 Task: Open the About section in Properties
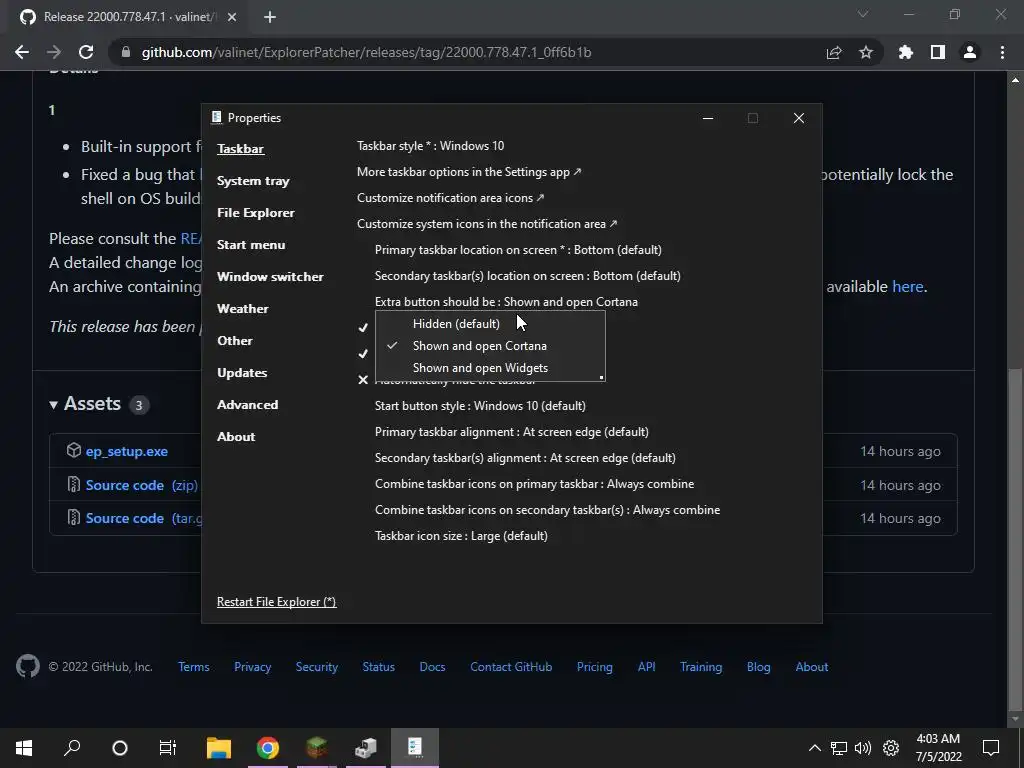tap(236, 437)
